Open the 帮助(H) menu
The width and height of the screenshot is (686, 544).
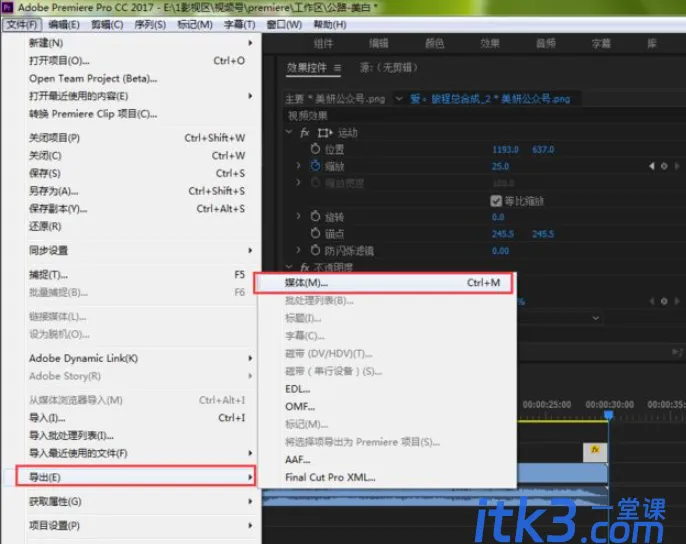click(x=330, y=25)
